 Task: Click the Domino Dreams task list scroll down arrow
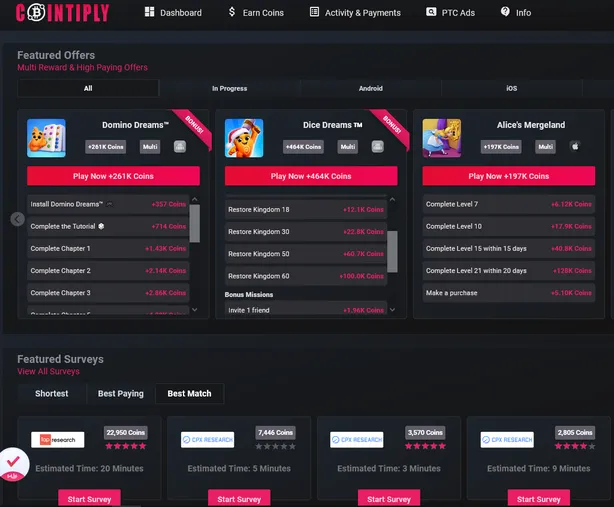[x=195, y=310]
